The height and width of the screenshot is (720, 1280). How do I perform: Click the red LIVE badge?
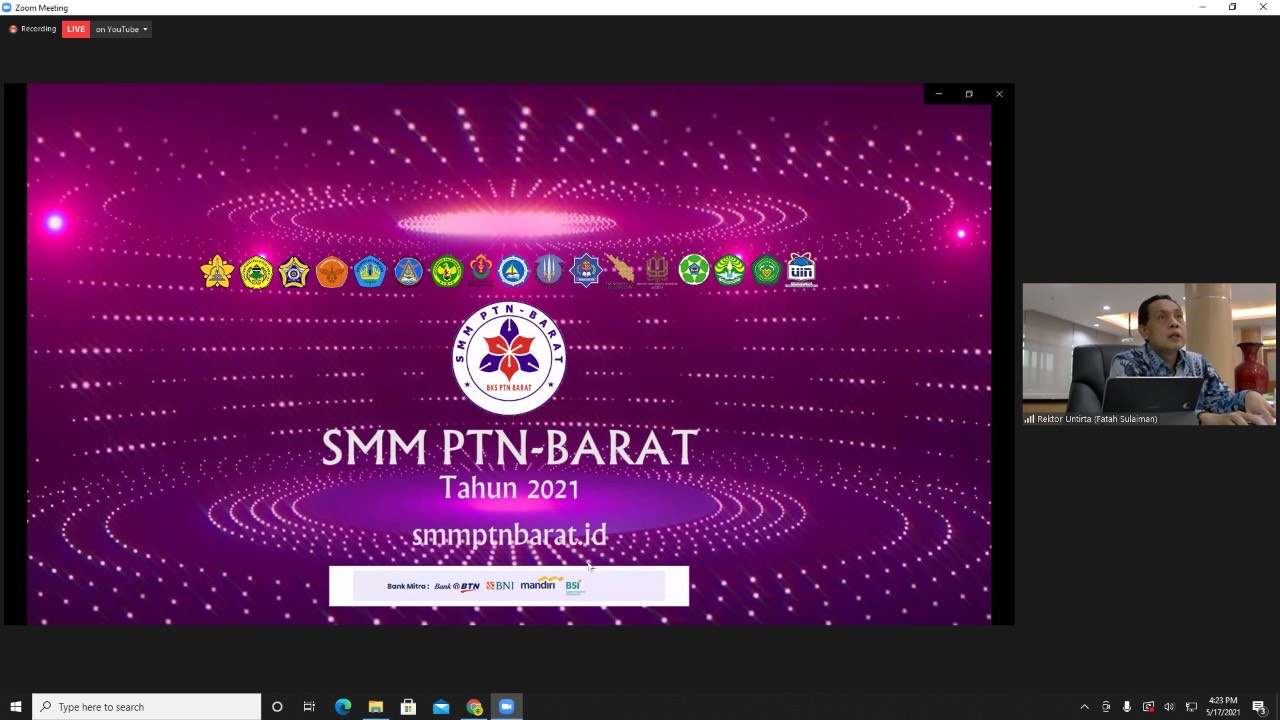click(76, 29)
